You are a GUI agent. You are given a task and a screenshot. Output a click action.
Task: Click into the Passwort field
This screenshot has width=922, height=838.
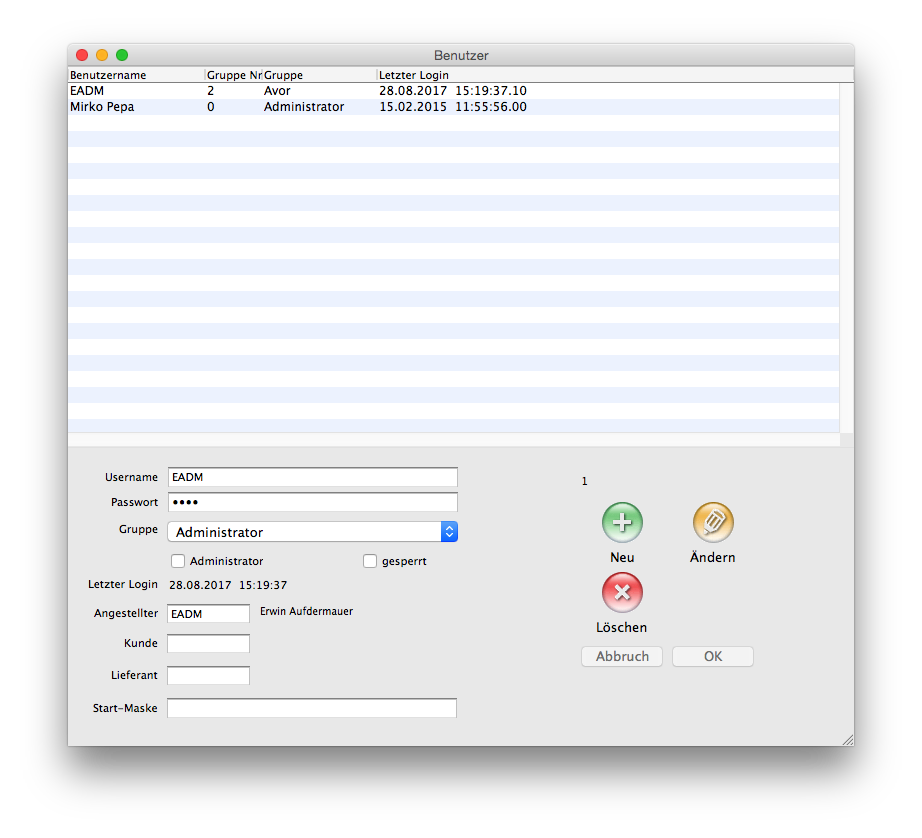pyautogui.click(x=312, y=502)
